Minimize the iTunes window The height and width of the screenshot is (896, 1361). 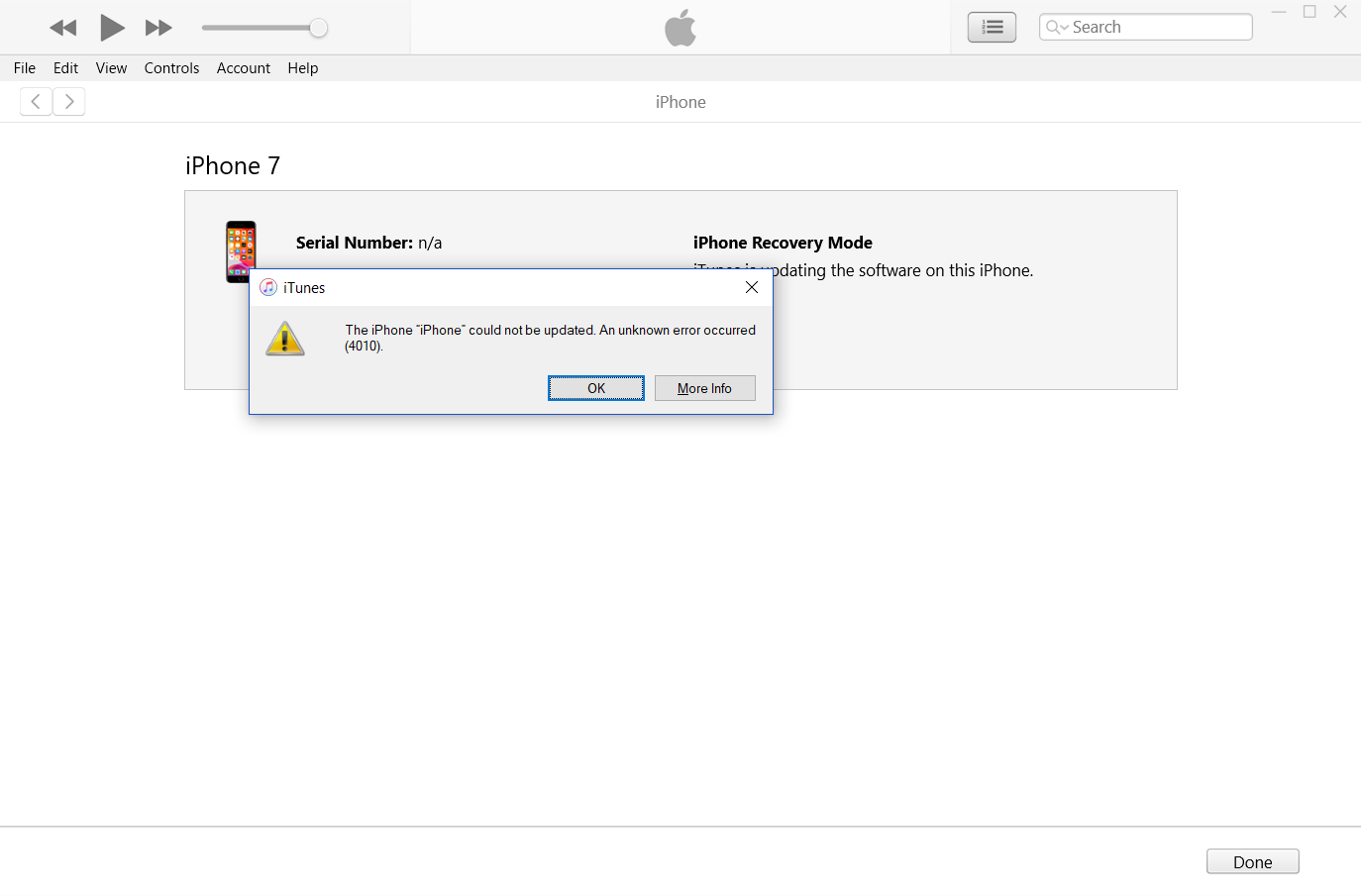(x=1279, y=12)
